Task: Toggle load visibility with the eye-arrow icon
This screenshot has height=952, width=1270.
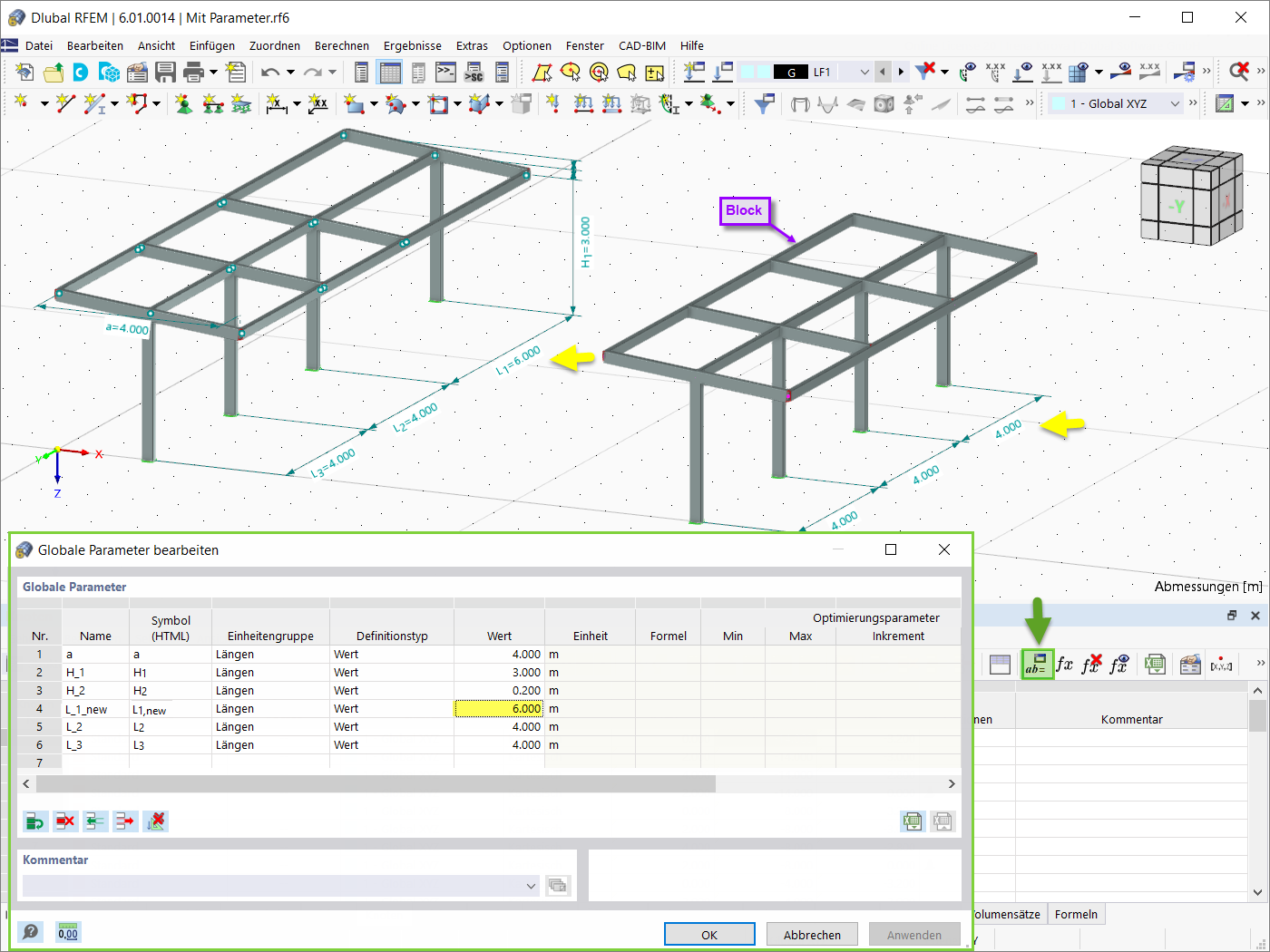Action: [1023, 73]
